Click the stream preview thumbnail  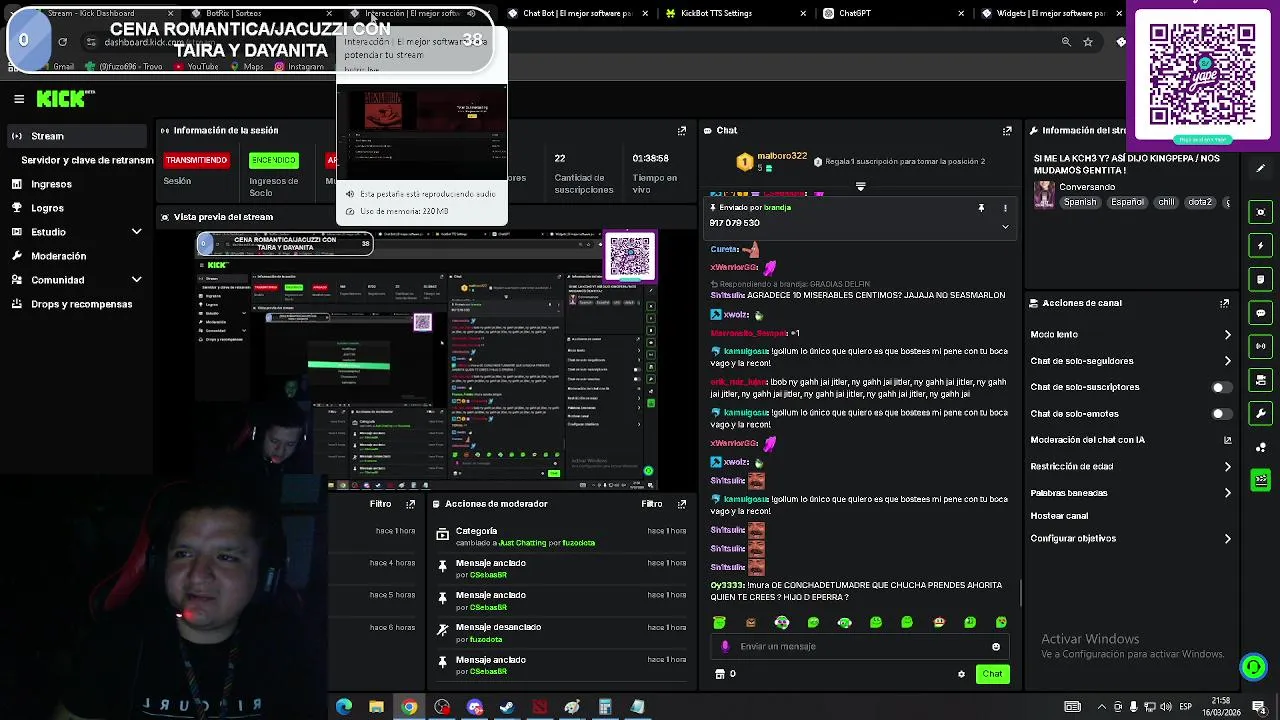pyautogui.click(x=428, y=358)
